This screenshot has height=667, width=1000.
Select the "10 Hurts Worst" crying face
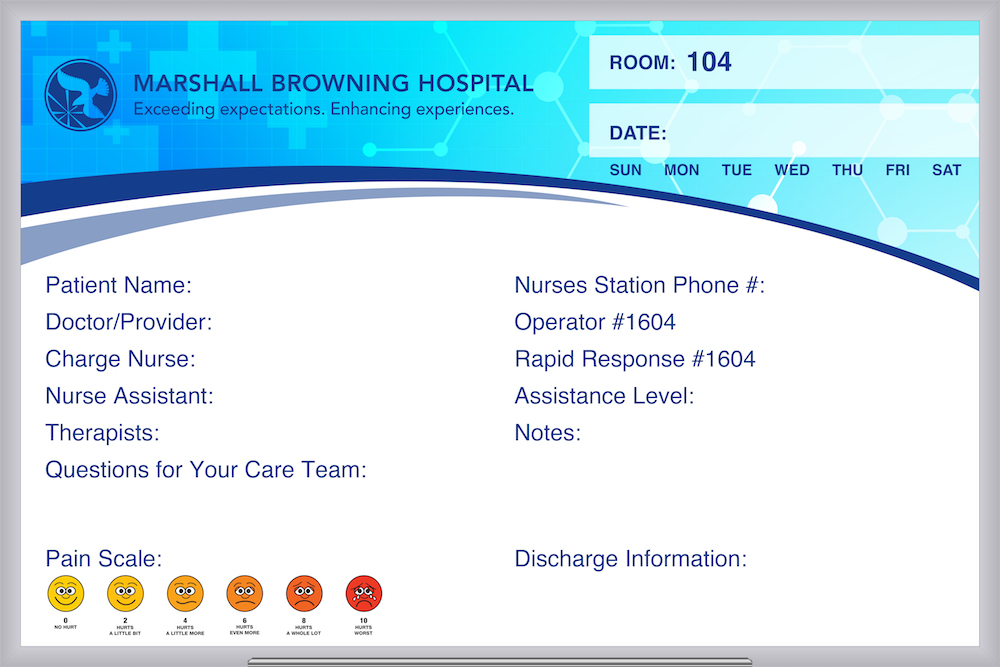363,591
